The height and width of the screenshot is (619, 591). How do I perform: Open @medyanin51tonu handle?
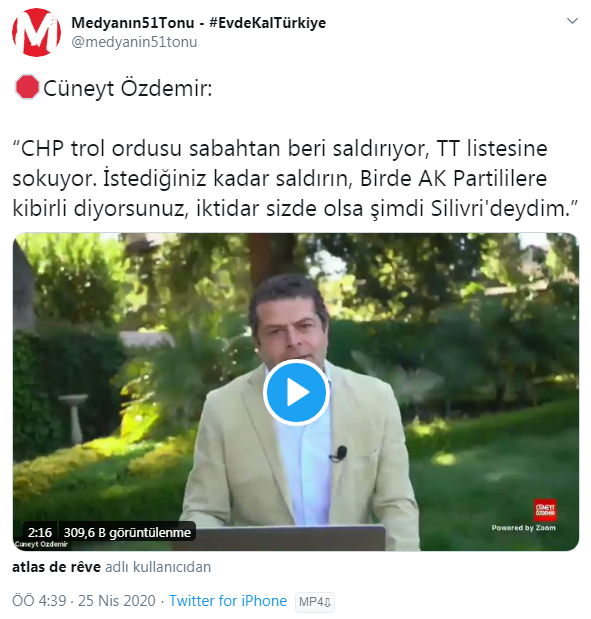pos(134,42)
